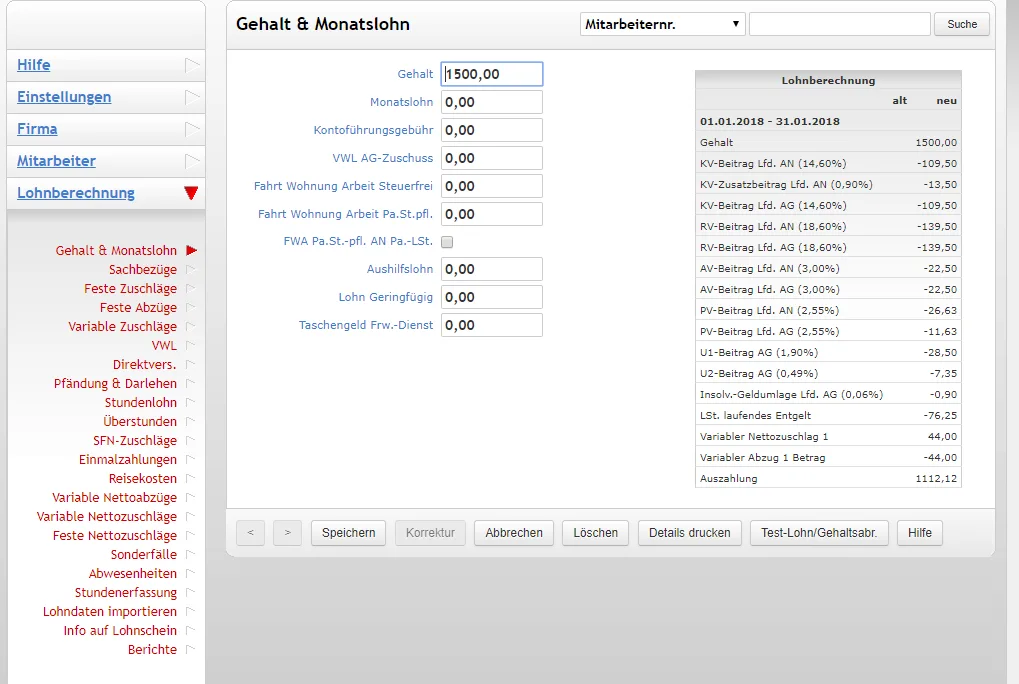The width and height of the screenshot is (1019, 684).
Task: Open the Überstunden page
Action: 140,421
